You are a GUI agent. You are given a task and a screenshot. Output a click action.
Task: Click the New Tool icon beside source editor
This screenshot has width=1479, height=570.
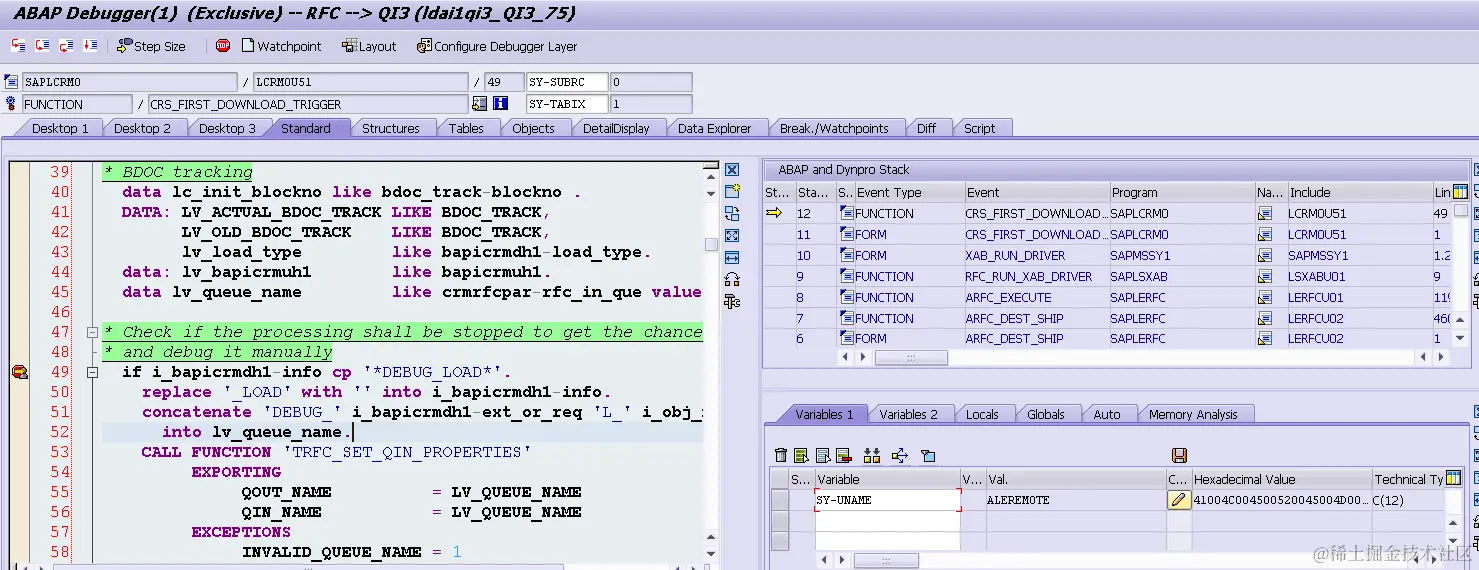coord(732,192)
